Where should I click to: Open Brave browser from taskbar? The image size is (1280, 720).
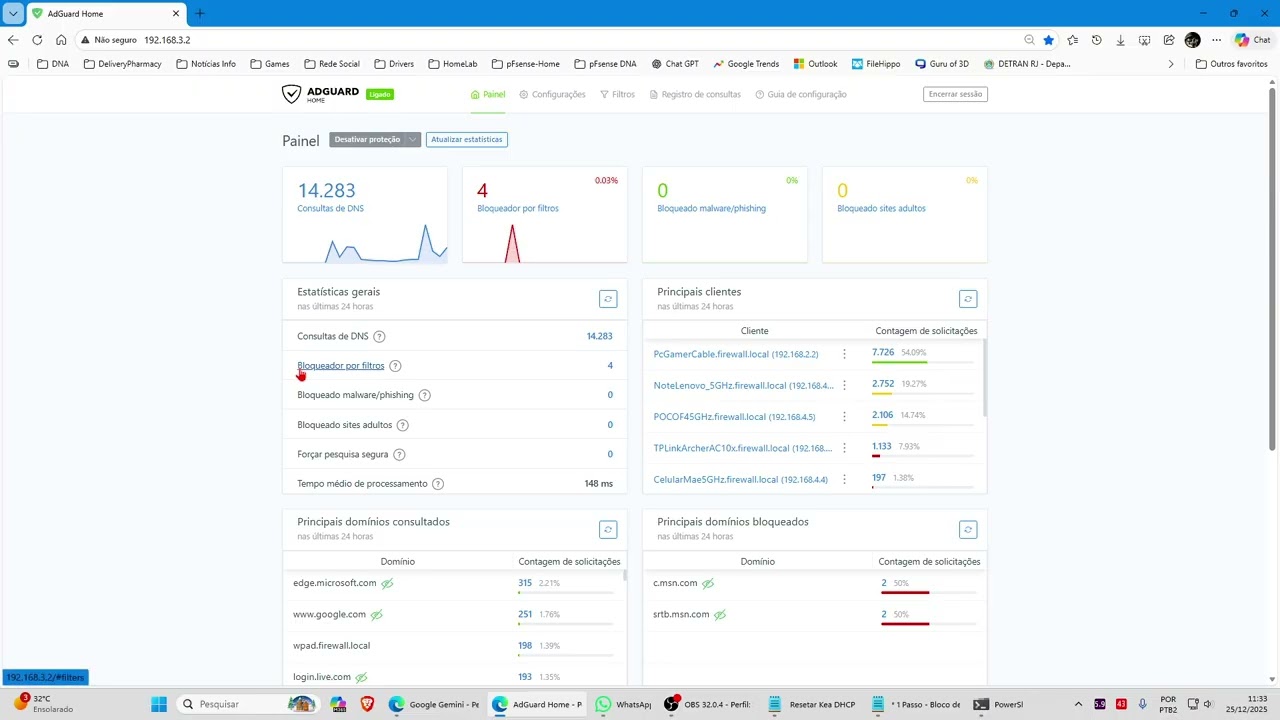coord(367,704)
